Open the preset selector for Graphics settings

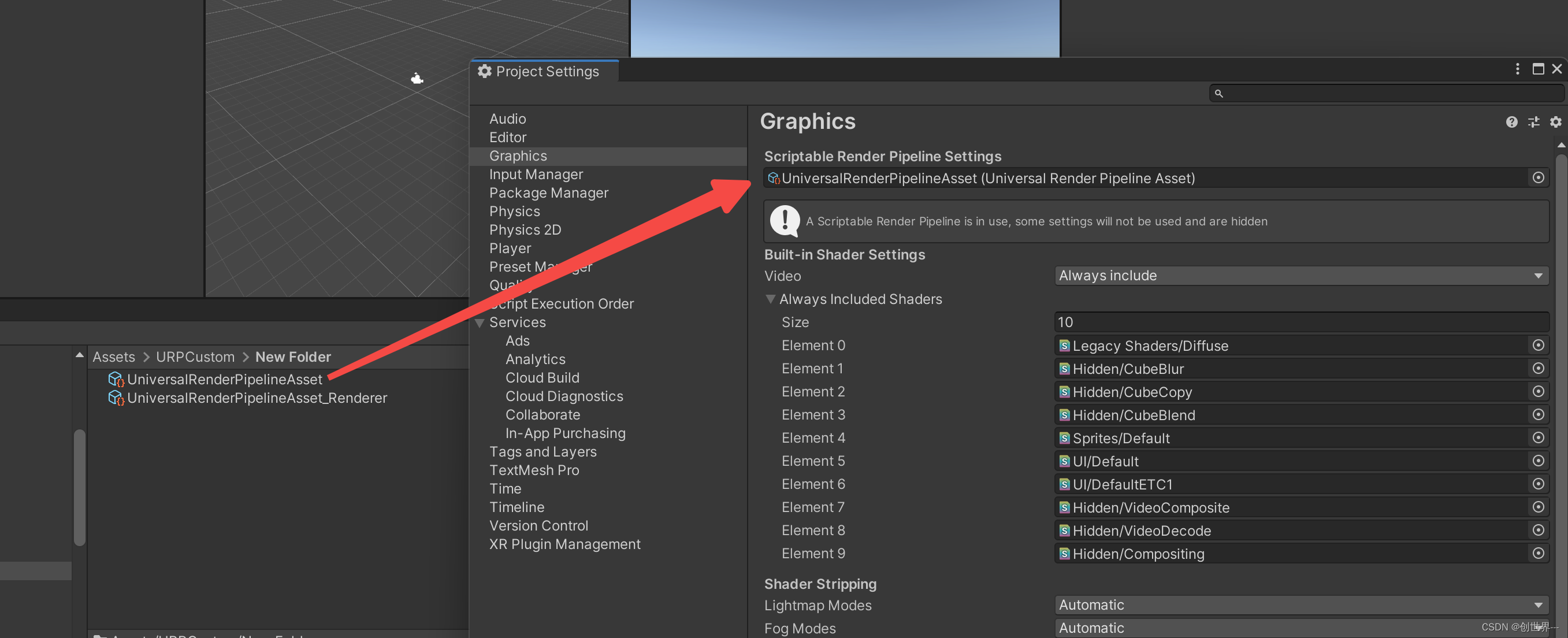(1534, 122)
